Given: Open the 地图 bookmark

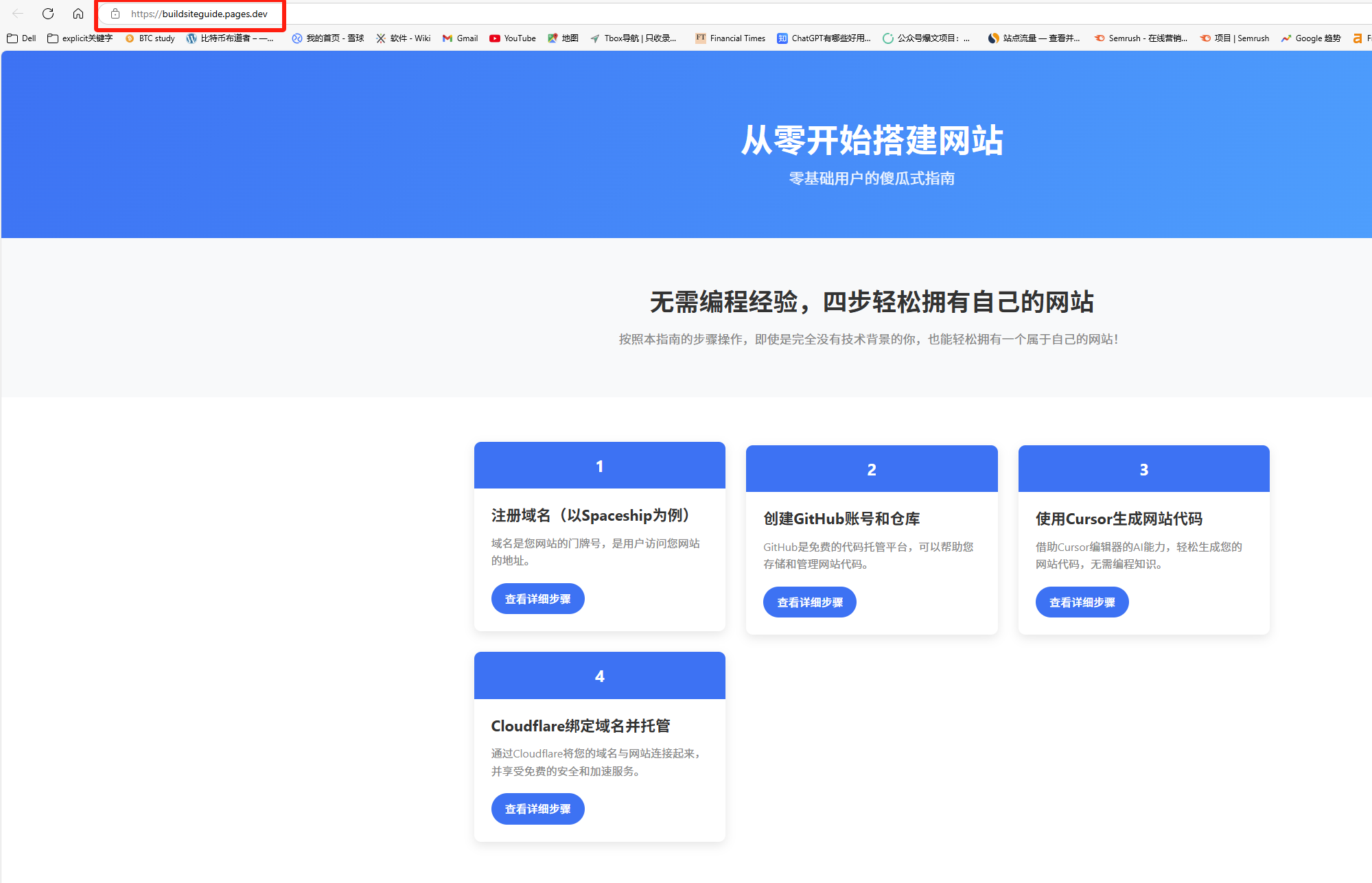Looking at the screenshot, I should coord(563,38).
